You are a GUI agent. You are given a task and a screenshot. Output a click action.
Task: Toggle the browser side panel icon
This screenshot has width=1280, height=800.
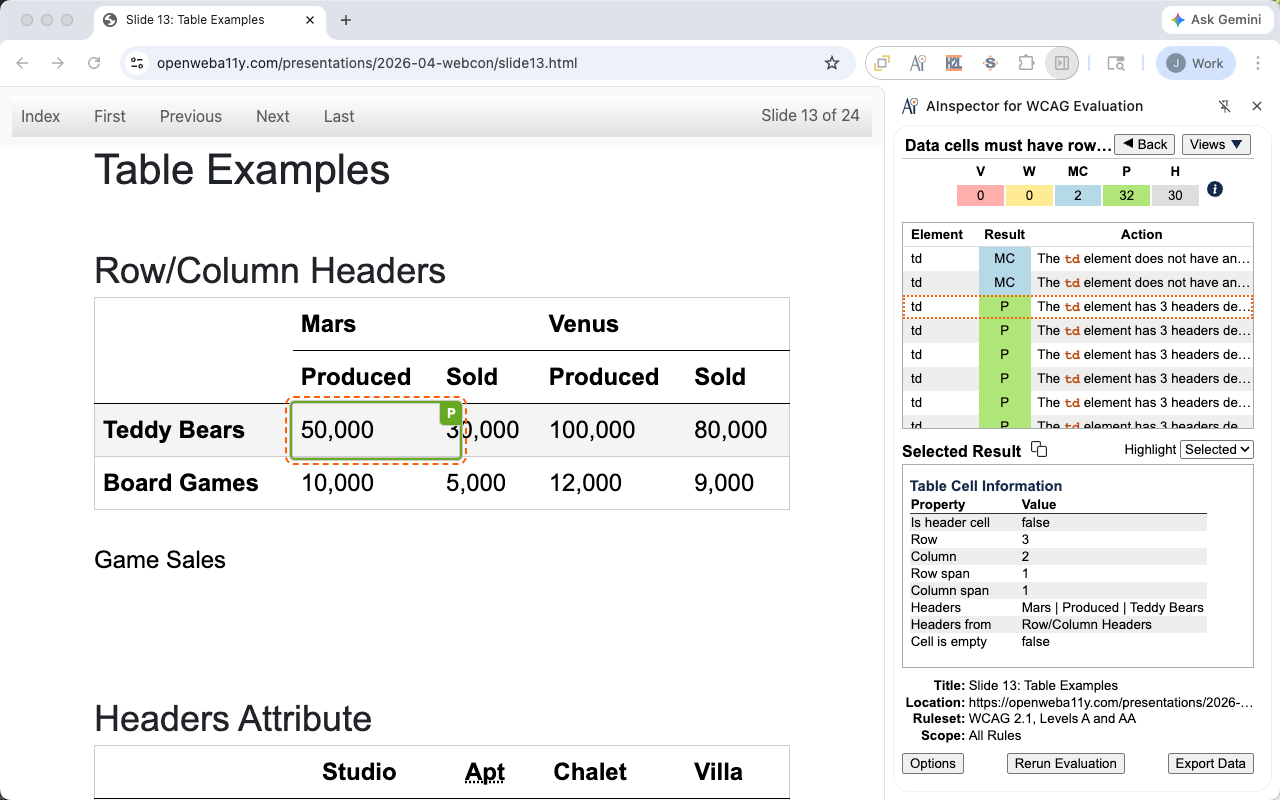tap(1062, 63)
